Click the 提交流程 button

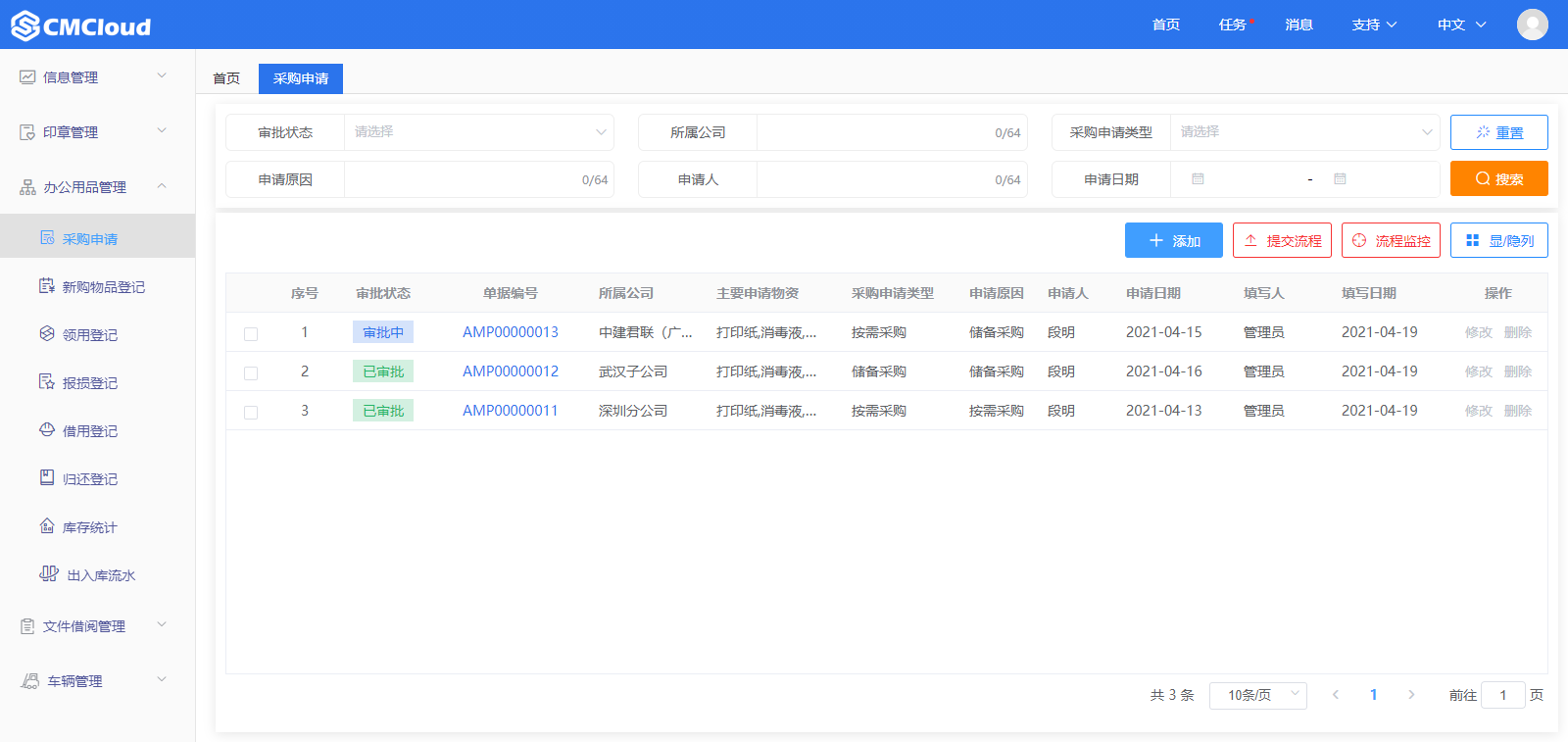[1282, 240]
